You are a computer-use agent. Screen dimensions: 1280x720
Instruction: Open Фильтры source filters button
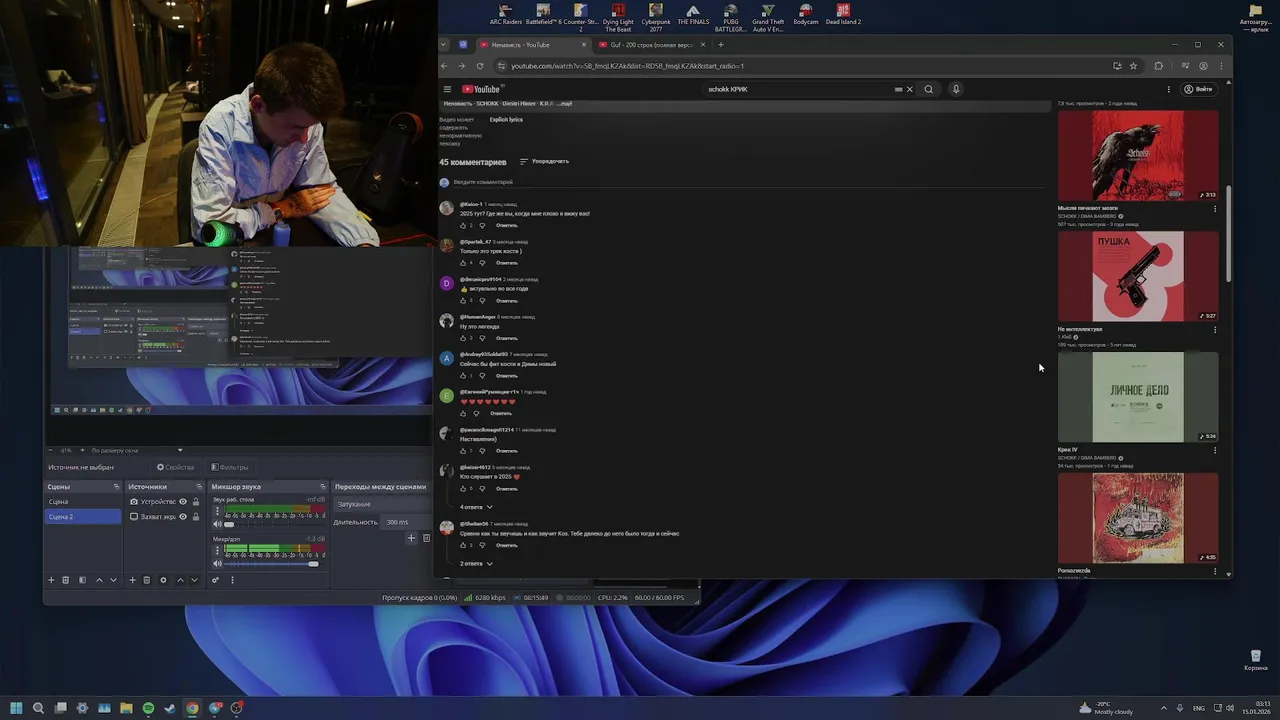[x=229, y=467]
